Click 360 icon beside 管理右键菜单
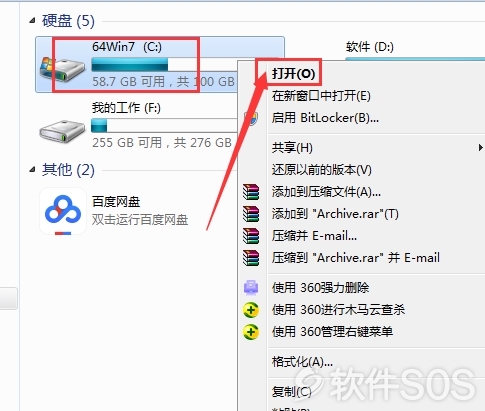The width and height of the screenshot is (485, 411). (251, 332)
